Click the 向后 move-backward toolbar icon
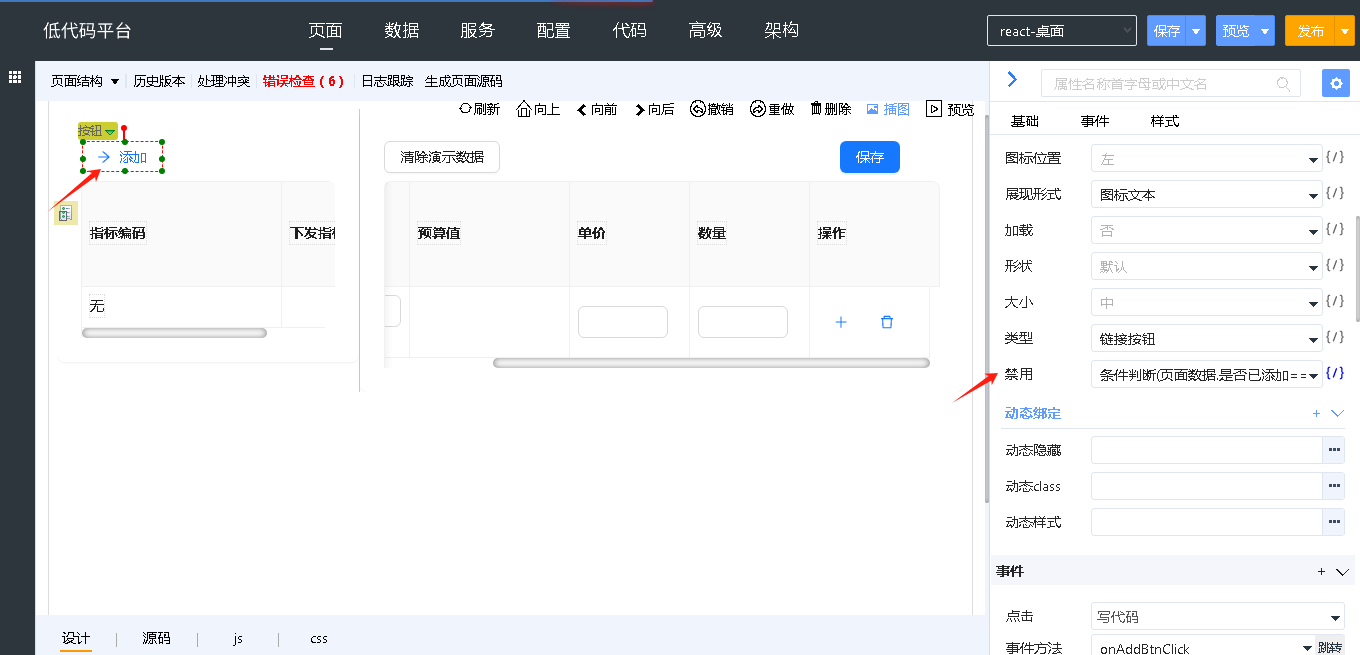 (x=640, y=110)
